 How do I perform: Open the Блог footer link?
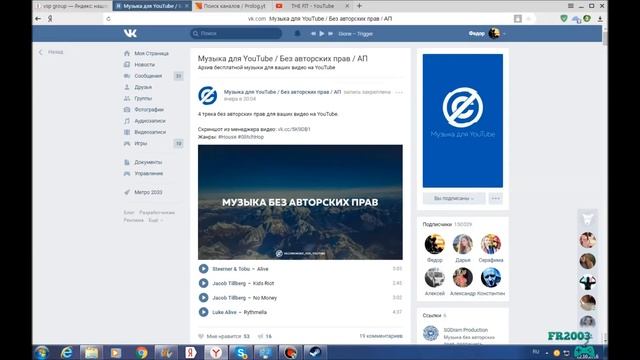tap(129, 213)
